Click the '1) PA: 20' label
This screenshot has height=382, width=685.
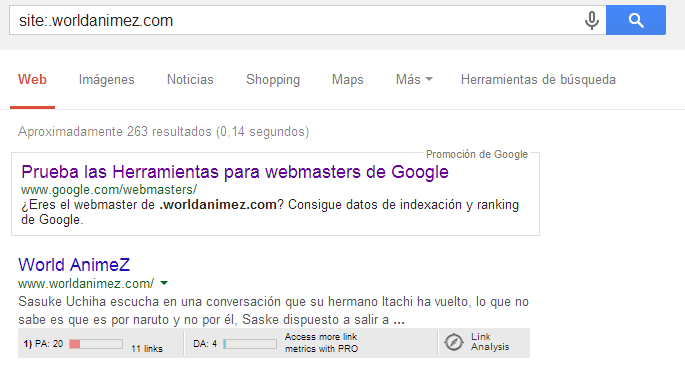[43, 344]
